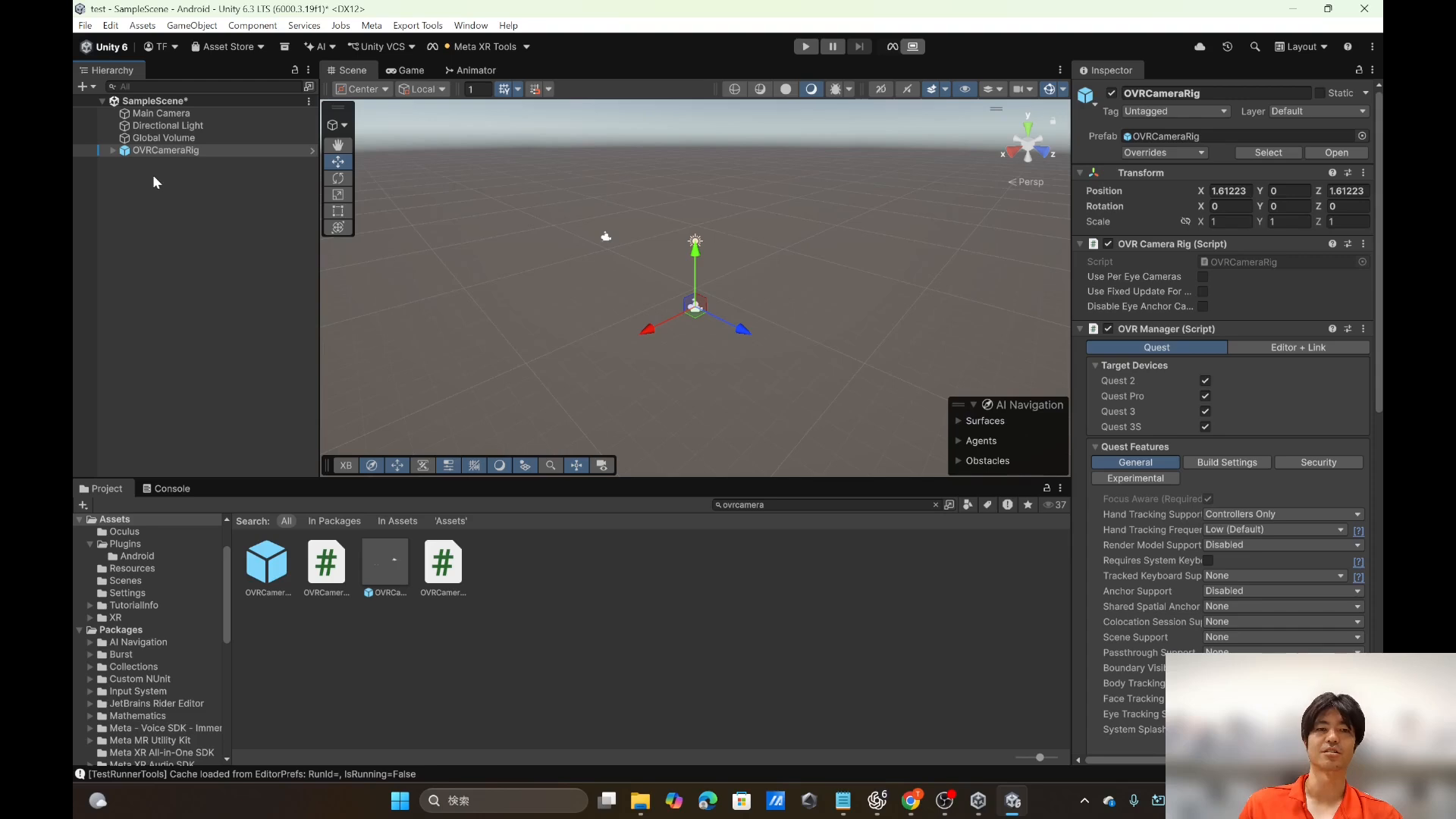This screenshot has width=1456, height=819.
Task: Uncheck the Quest 3S target device
Action: click(x=1205, y=427)
